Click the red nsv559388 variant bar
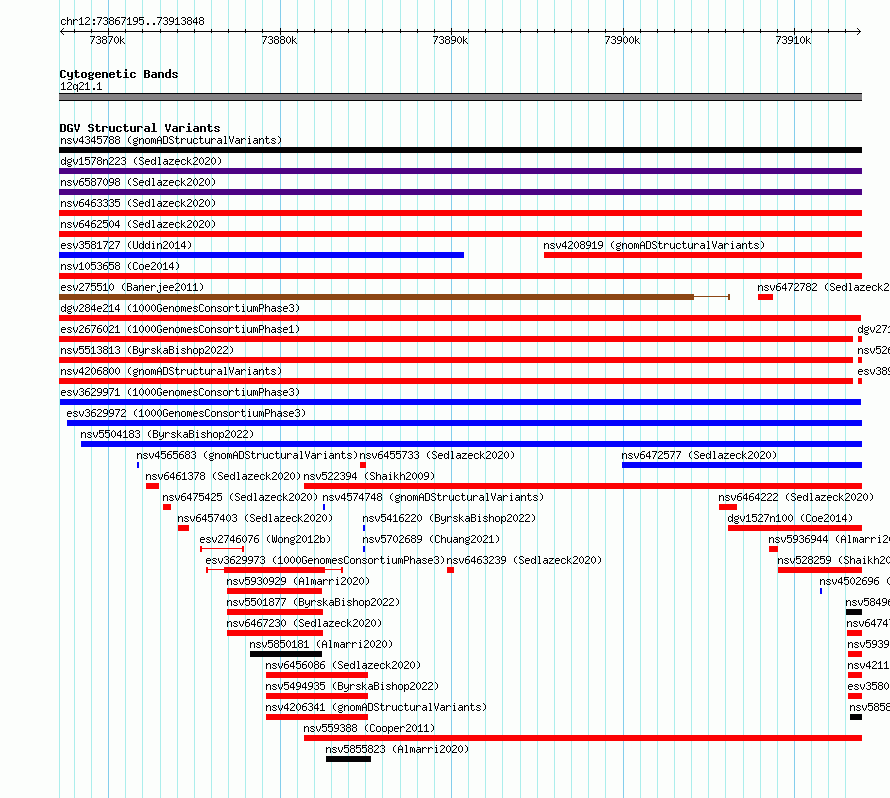This screenshot has width=890, height=798. click(583, 738)
